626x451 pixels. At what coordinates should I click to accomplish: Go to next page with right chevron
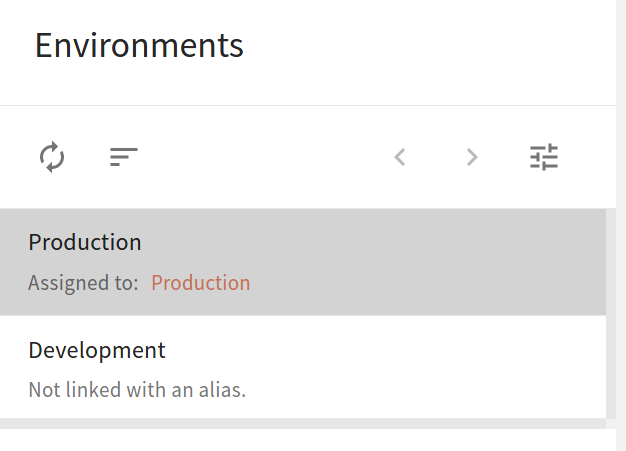click(x=472, y=157)
